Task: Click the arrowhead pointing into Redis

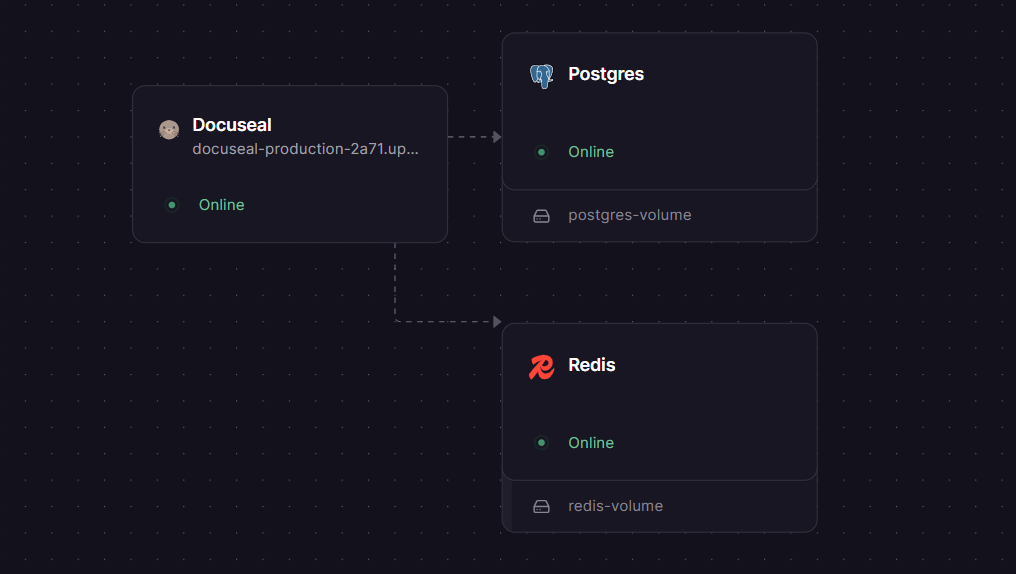Action: tap(497, 321)
